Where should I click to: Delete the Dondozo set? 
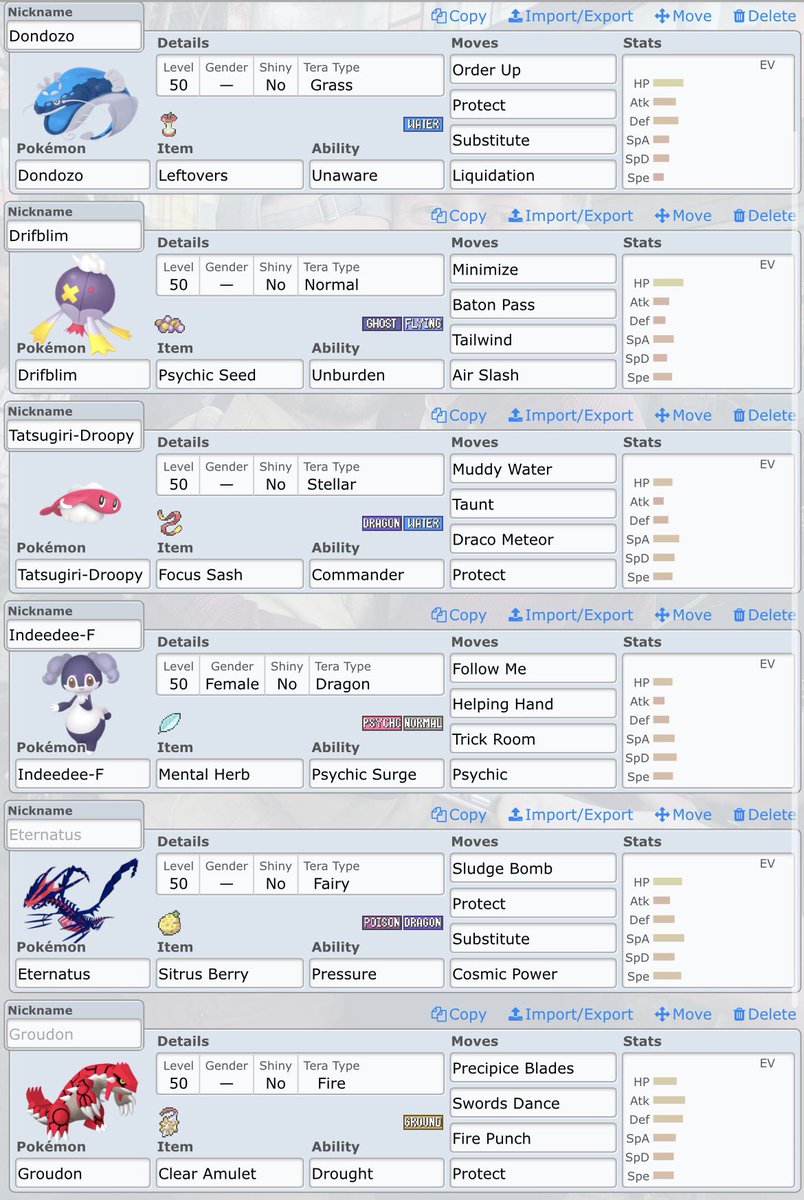click(x=765, y=16)
